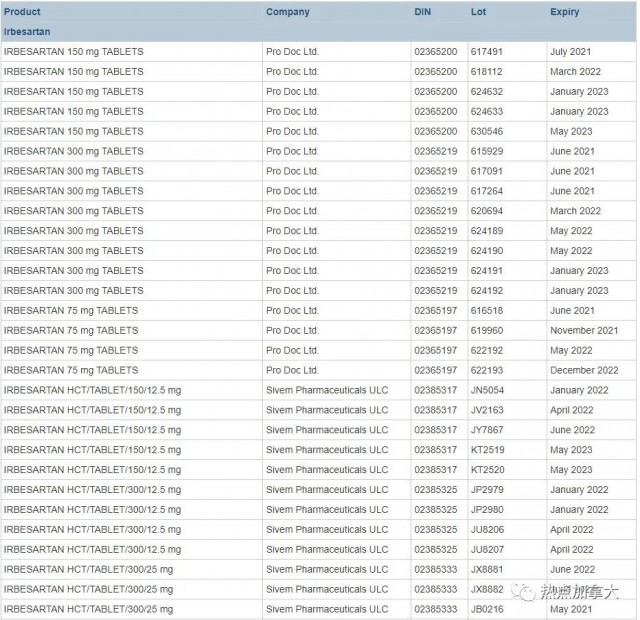Click the product name in lot 615929 row
640x620 pixels.
(x=73, y=151)
